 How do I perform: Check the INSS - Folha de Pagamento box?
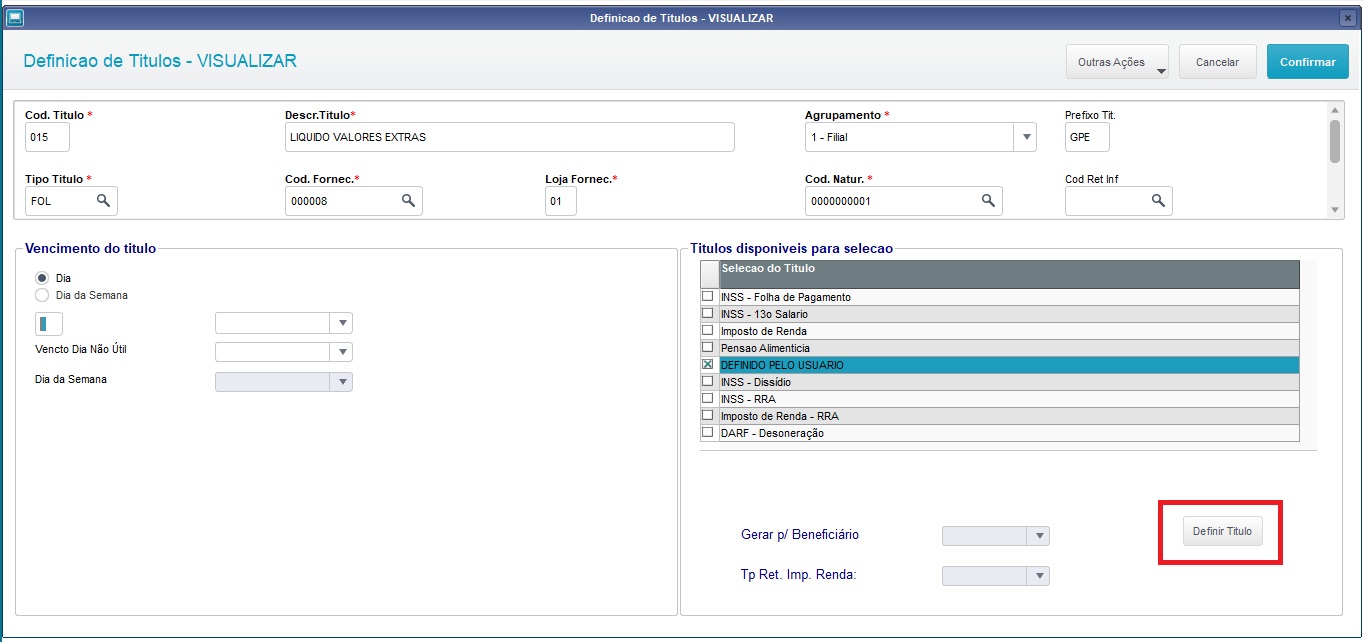[708, 297]
